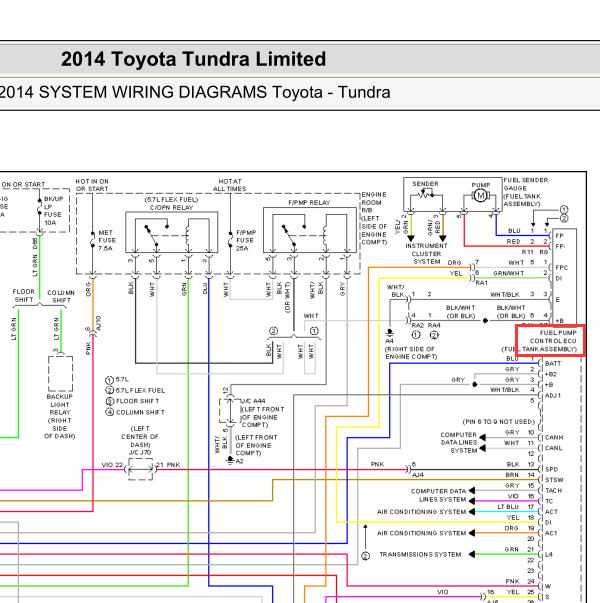Select "HOT IN ON OR START" above MET fuse
This screenshot has width=600, height=603.
coord(92,185)
